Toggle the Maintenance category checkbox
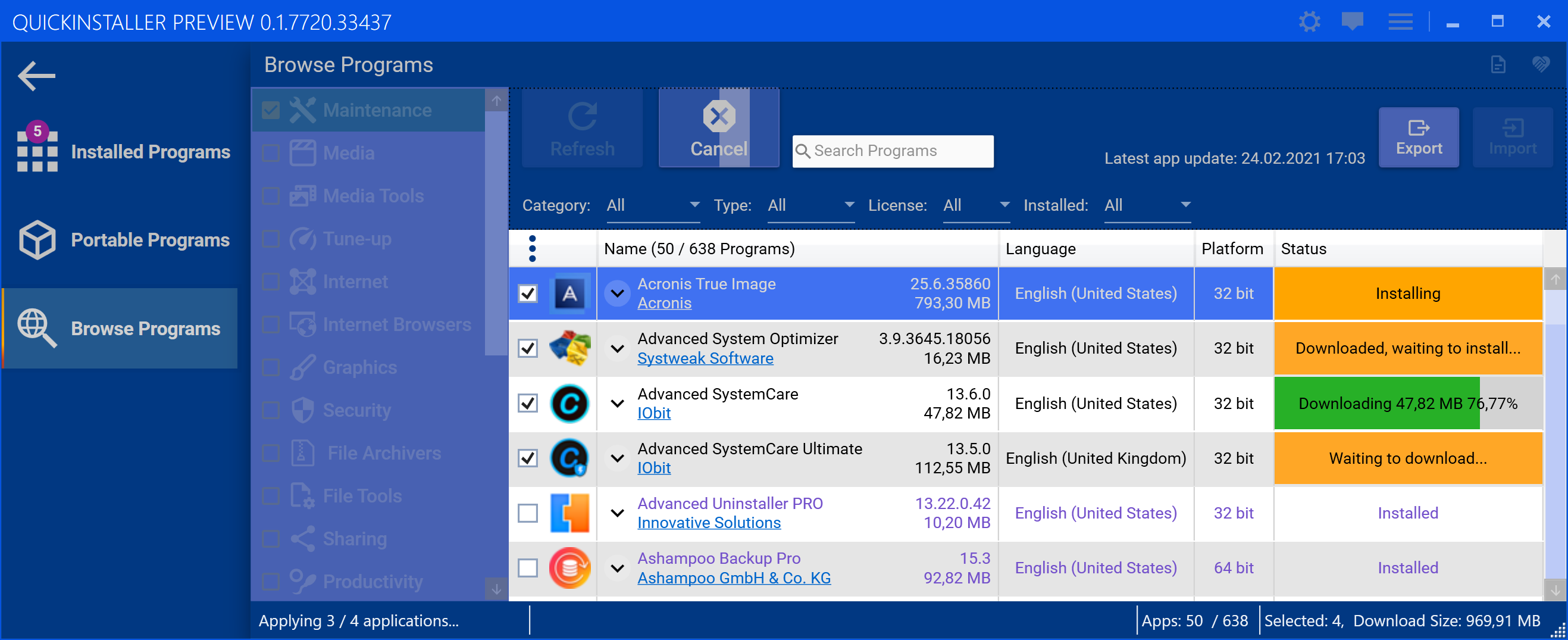The width and height of the screenshot is (1568, 640). (x=271, y=110)
